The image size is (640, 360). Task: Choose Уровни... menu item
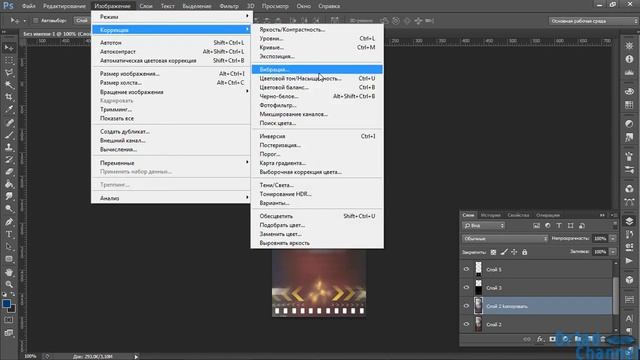317,38
